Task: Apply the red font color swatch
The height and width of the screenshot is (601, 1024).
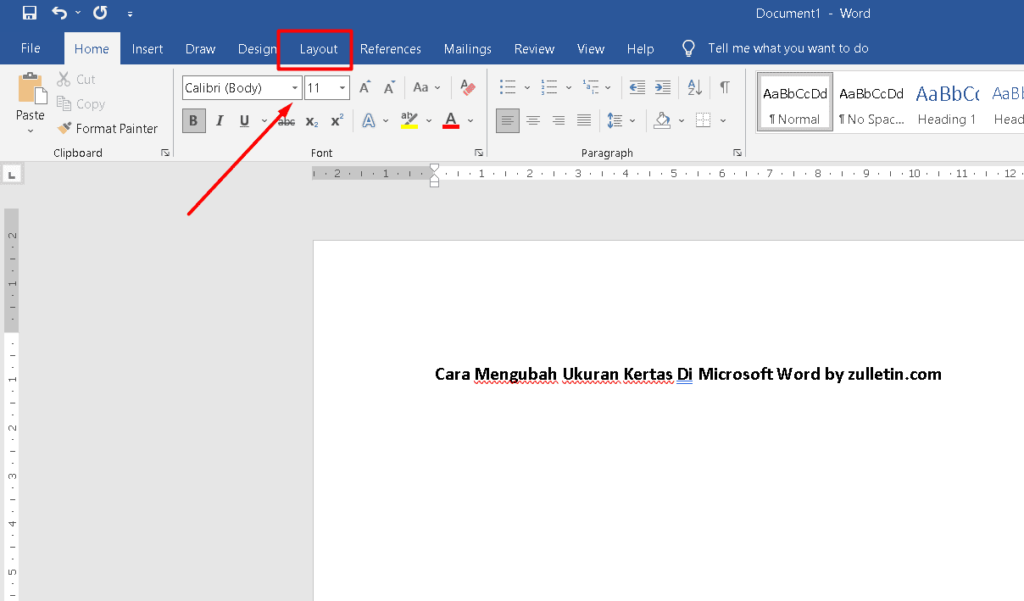Action: click(x=451, y=121)
